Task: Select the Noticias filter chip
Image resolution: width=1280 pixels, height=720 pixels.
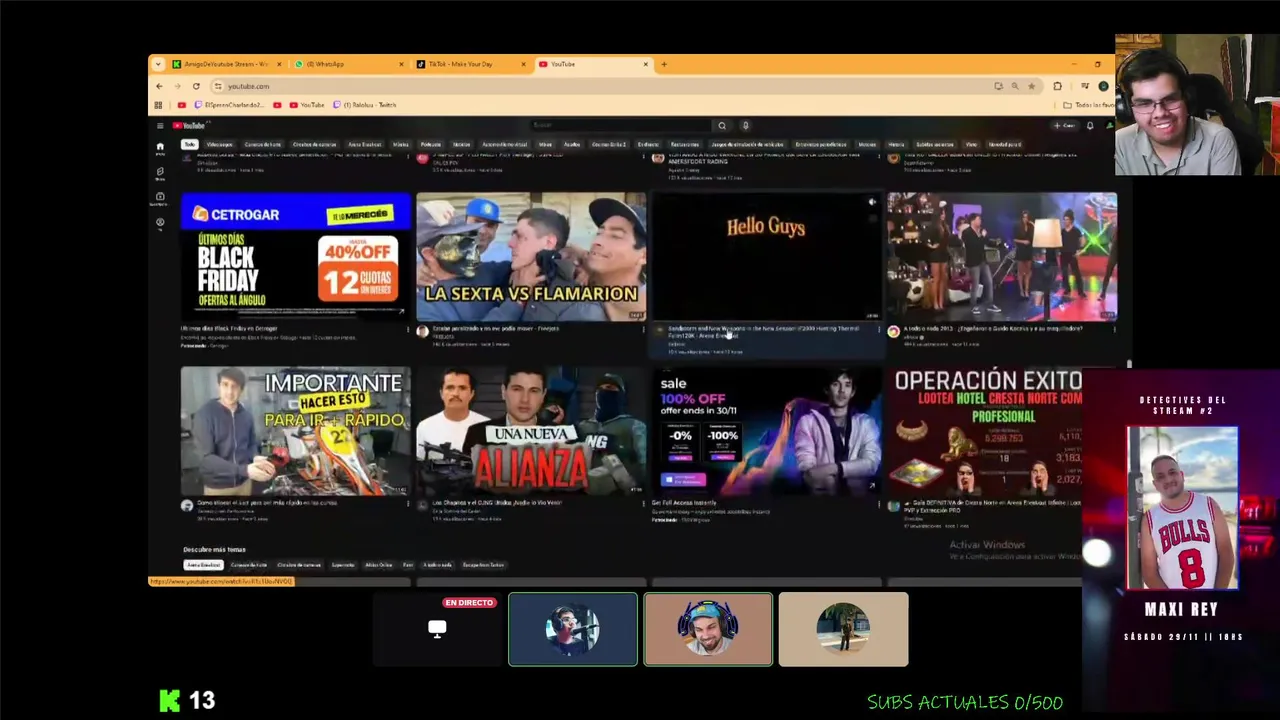Action: (461, 144)
